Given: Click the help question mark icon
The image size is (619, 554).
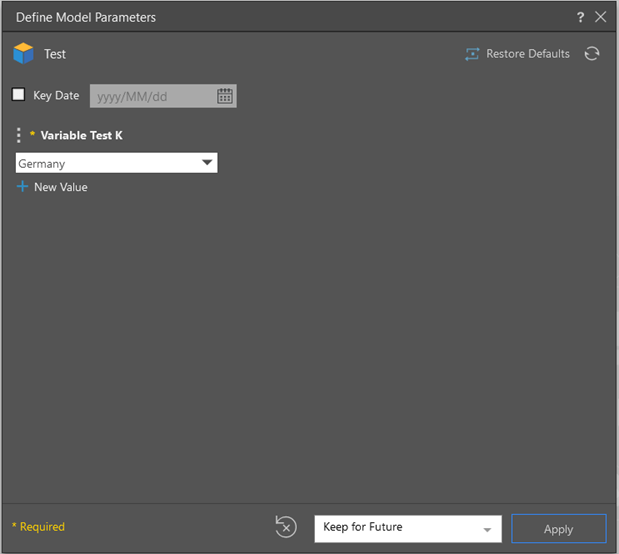Looking at the screenshot, I should pos(581,17).
